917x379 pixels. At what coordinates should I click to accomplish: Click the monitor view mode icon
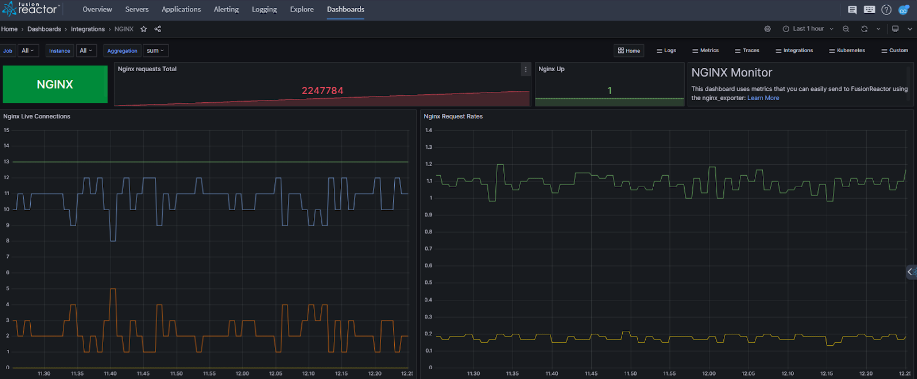click(x=895, y=29)
